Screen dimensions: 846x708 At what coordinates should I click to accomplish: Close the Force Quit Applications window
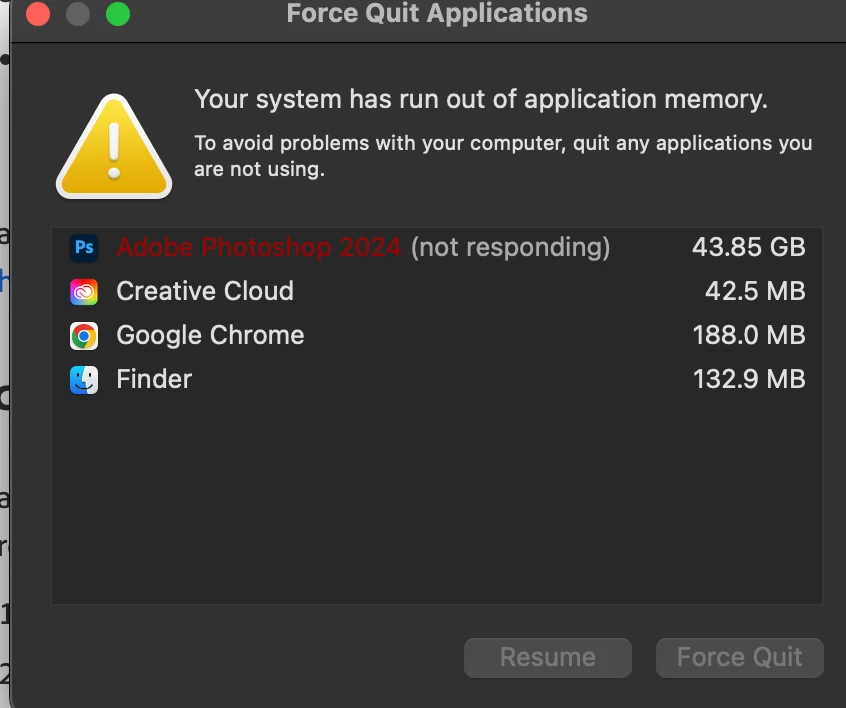[x=38, y=13]
